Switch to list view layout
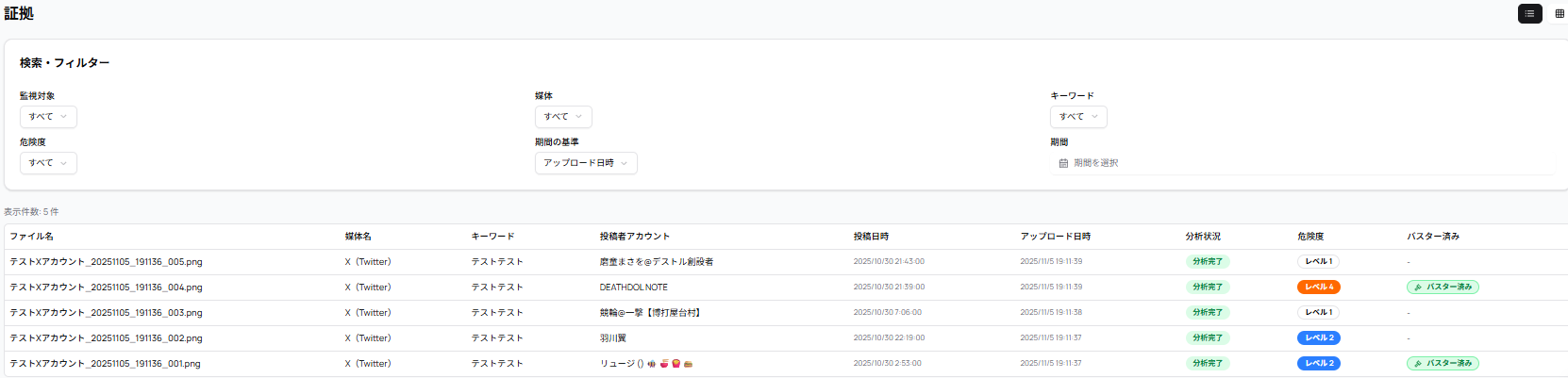The height and width of the screenshot is (378, 1568). click(x=1529, y=13)
